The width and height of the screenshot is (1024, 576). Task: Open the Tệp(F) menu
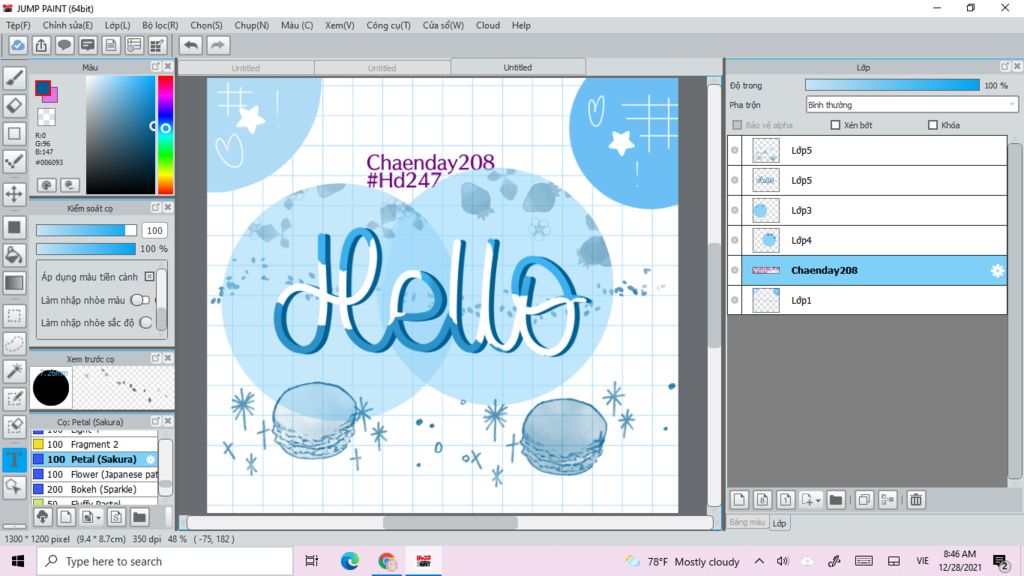click(x=18, y=25)
